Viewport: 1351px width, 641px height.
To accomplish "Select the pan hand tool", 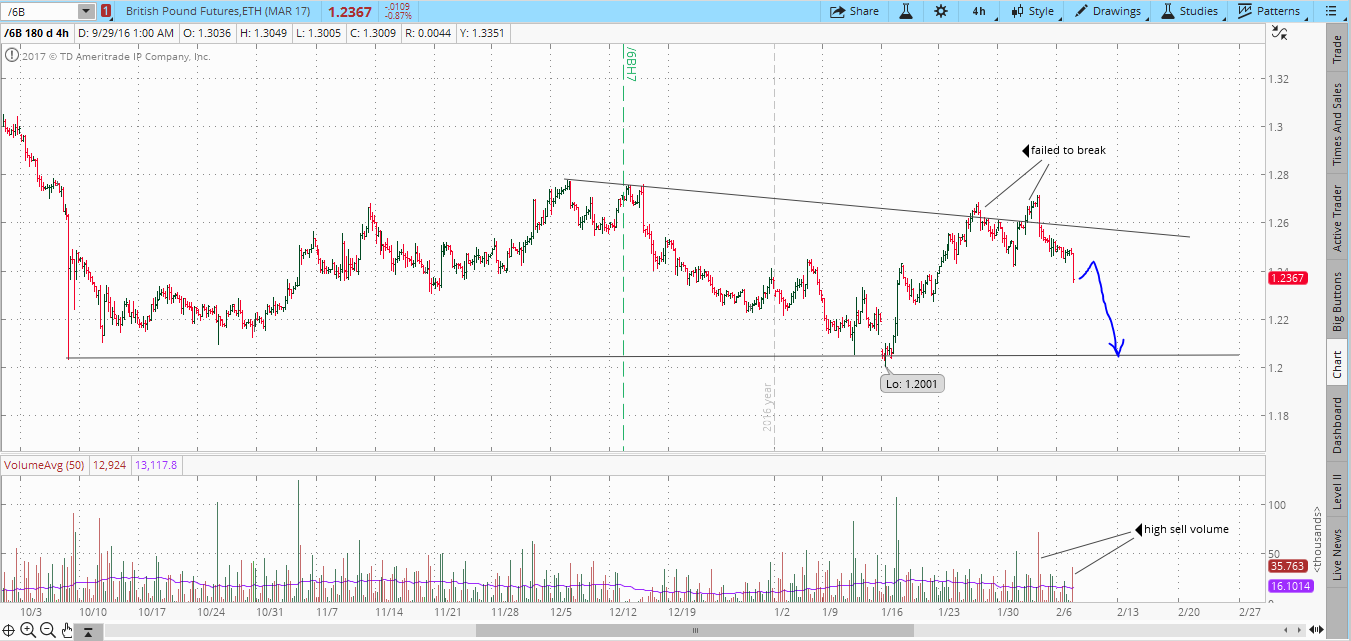I will tap(66, 630).
